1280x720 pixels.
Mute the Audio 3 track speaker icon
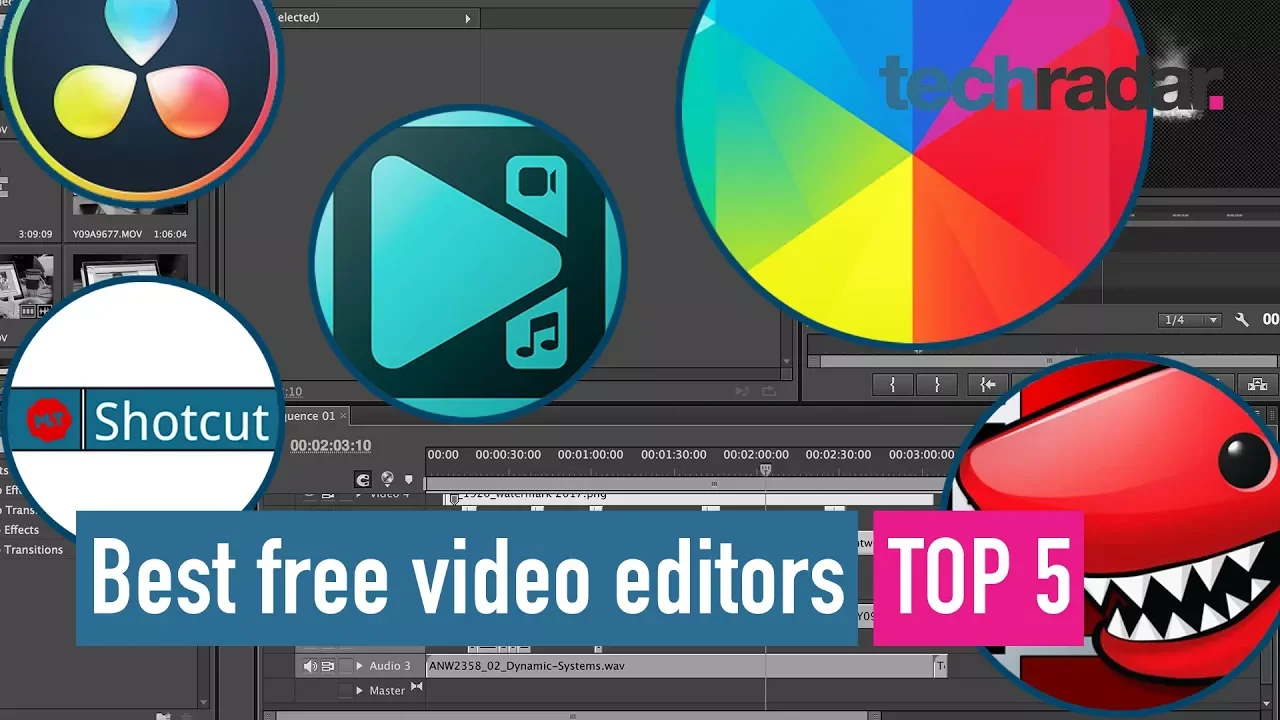point(310,666)
